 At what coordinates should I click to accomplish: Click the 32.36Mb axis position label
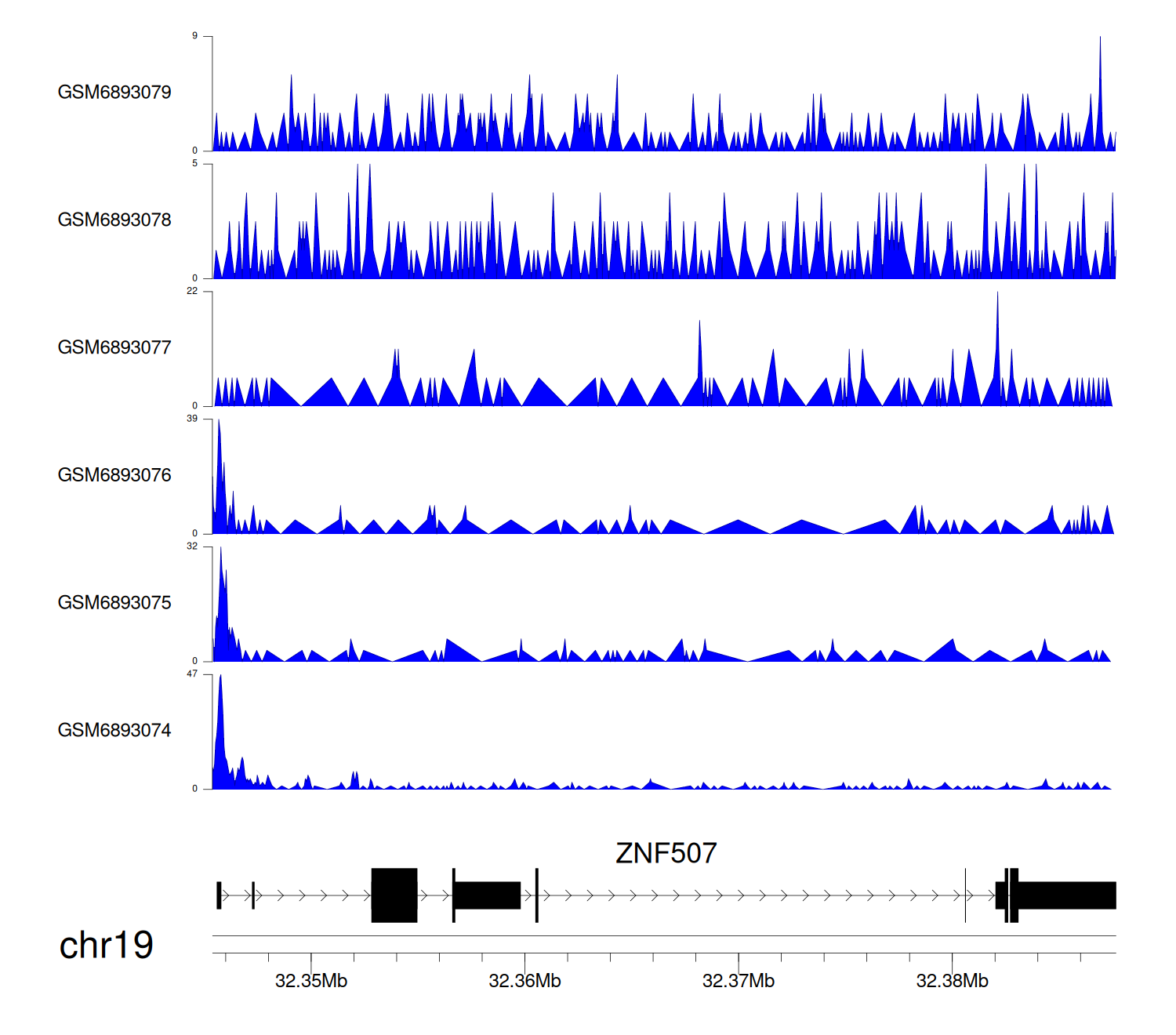tap(524, 981)
